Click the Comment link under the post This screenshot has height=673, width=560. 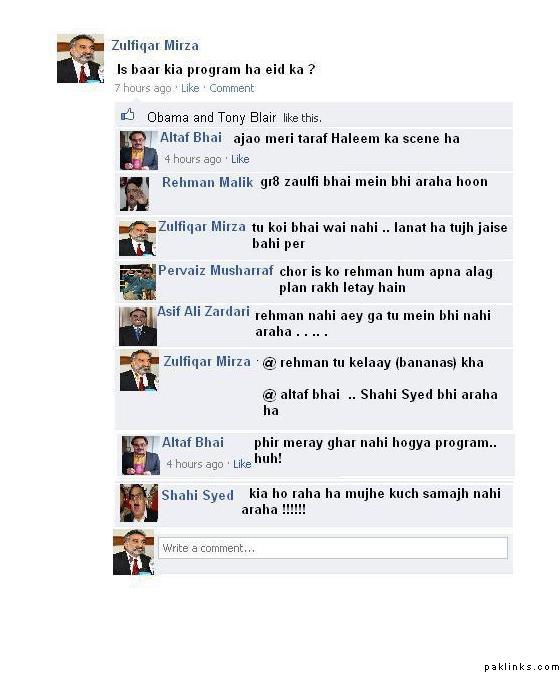[x=232, y=88]
